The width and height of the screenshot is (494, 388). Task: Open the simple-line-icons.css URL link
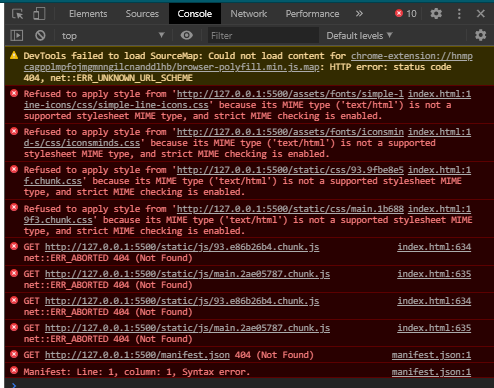(x=213, y=99)
